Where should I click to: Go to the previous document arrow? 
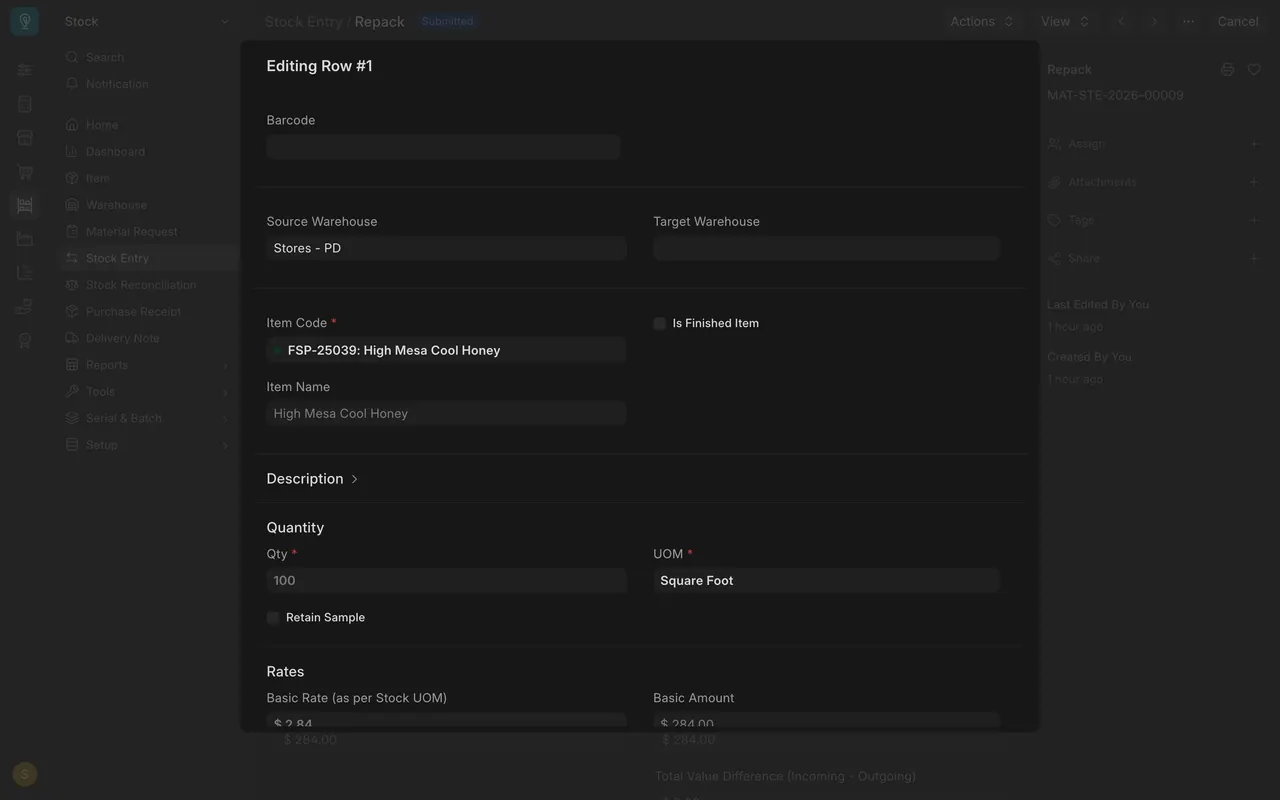tap(1121, 21)
